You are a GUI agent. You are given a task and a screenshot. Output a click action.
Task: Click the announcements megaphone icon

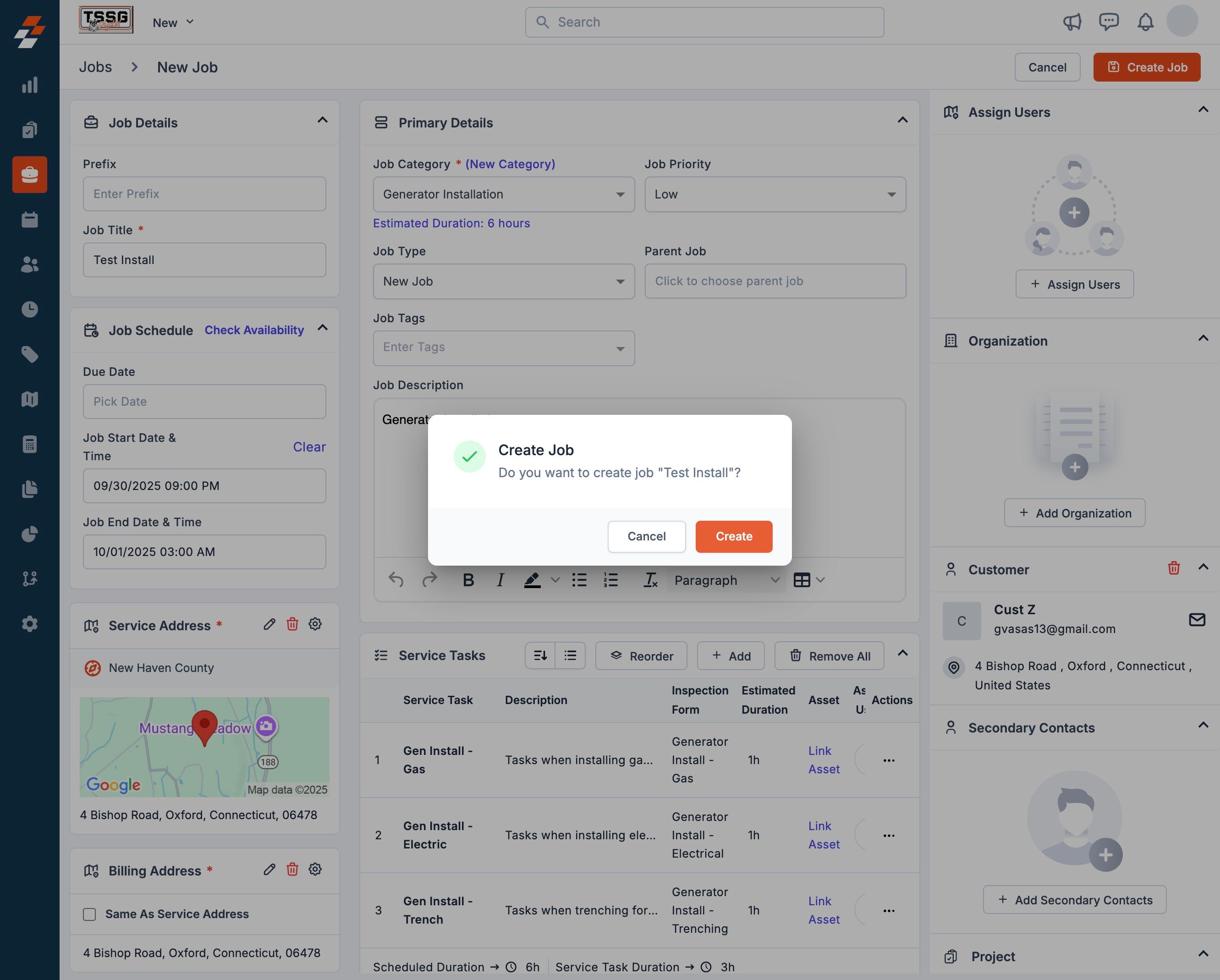[x=1072, y=22]
